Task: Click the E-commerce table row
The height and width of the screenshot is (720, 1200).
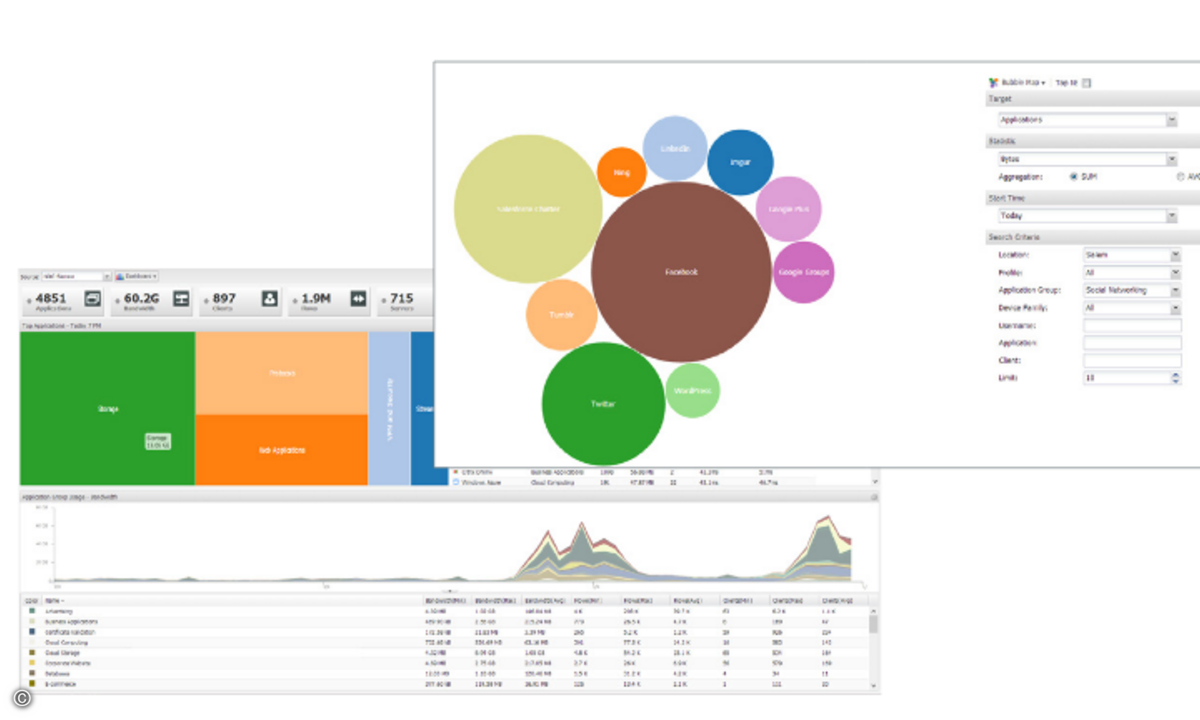Action: click(444, 684)
